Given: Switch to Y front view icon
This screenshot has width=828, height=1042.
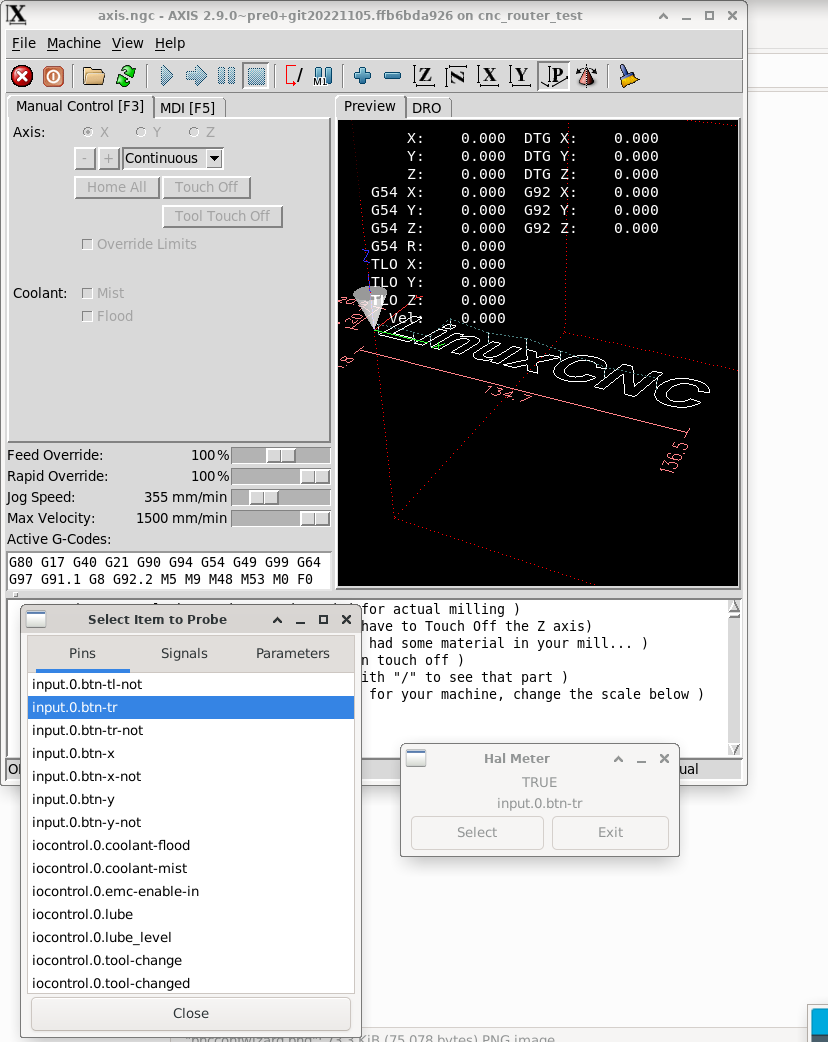Looking at the screenshot, I should [x=520, y=76].
